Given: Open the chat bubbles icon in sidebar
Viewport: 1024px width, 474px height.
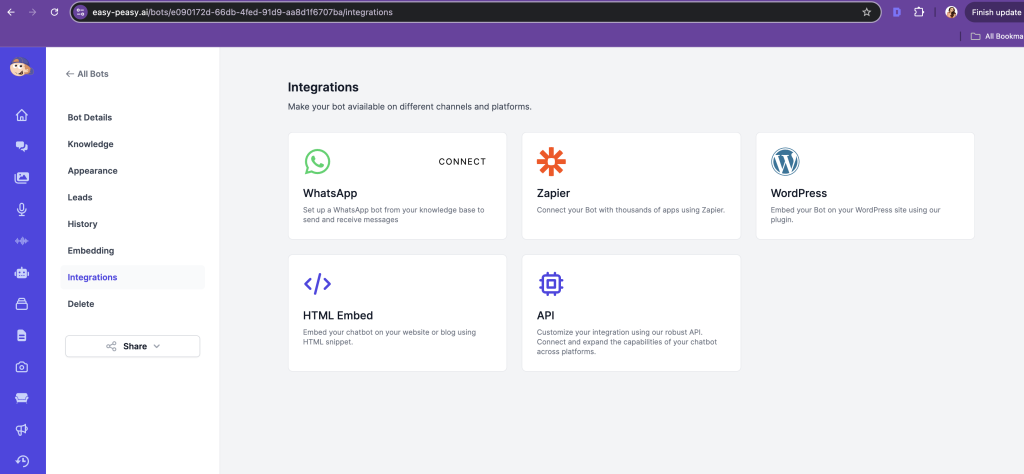Looking at the screenshot, I should pyautogui.click(x=22, y=146).
